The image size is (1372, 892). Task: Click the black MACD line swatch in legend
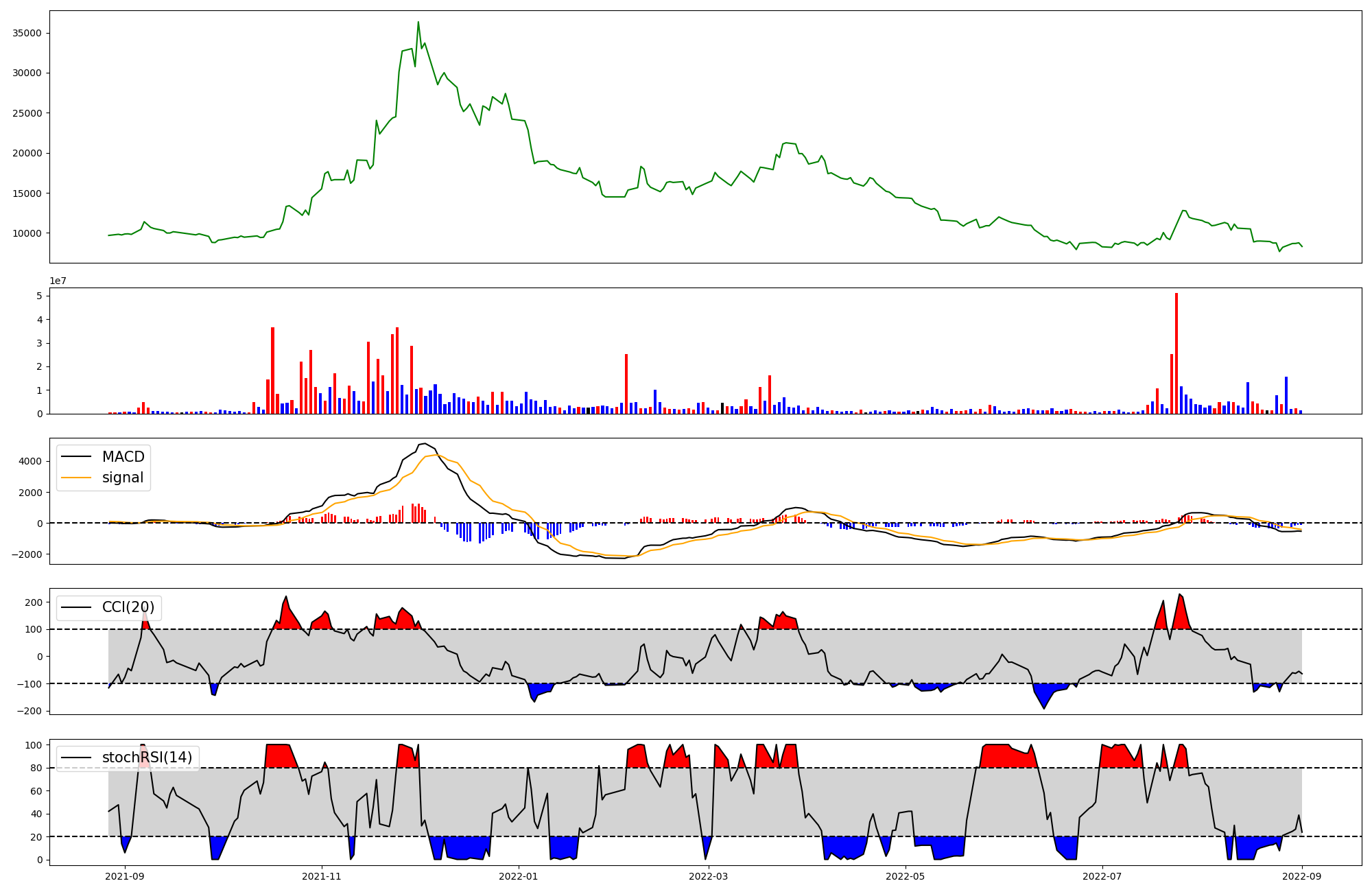pos(76,457)
